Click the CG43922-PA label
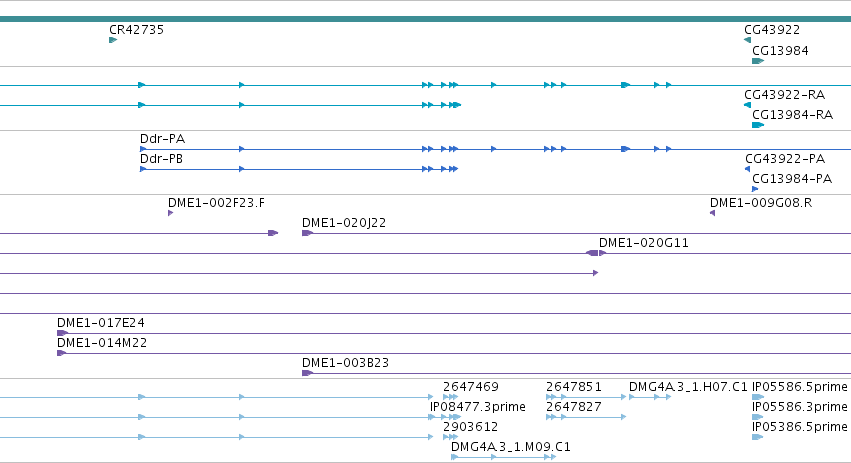 [x=785, y=158]
